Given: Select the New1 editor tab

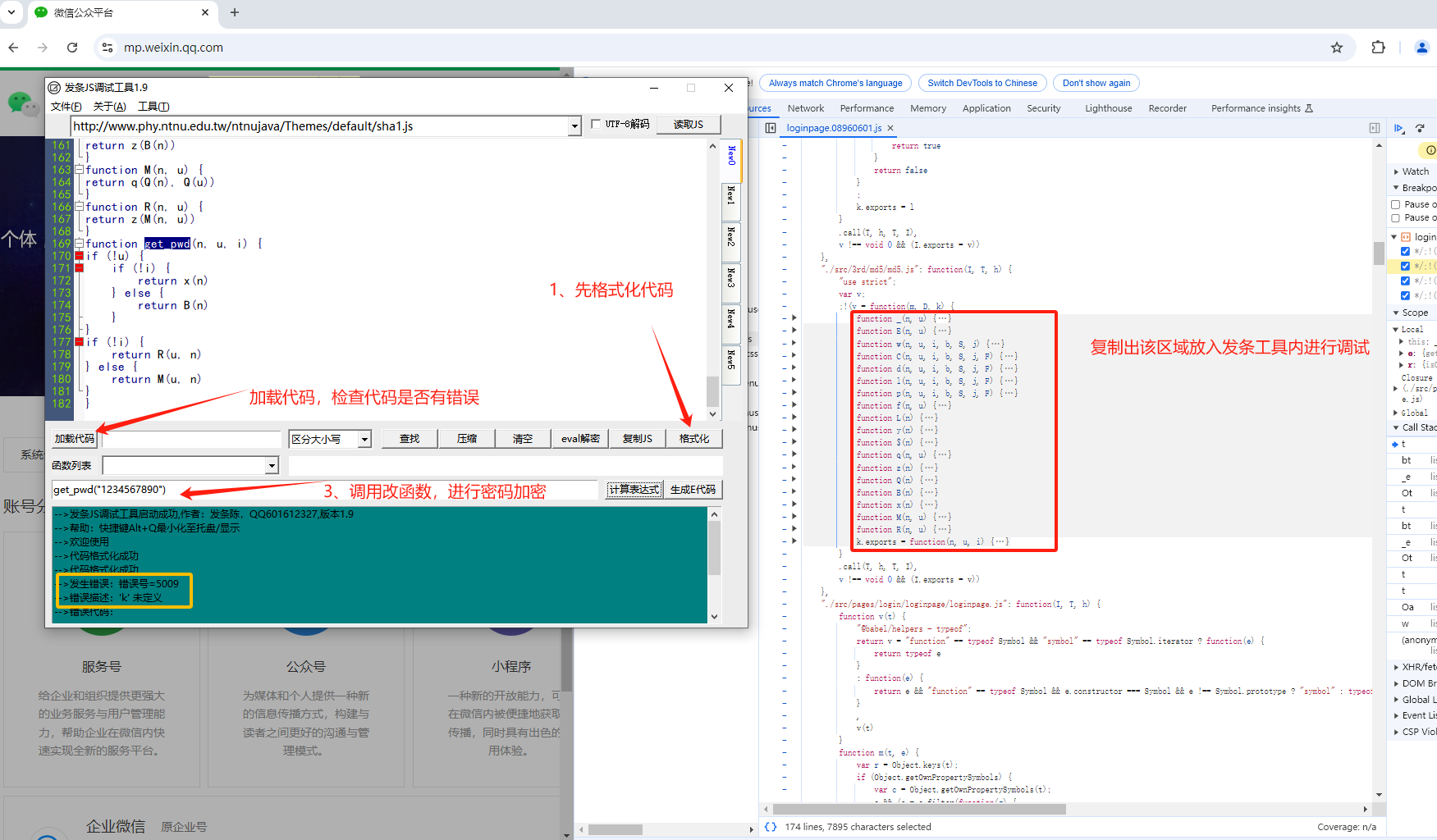Looking at the screenshot, I should (731, 202).
